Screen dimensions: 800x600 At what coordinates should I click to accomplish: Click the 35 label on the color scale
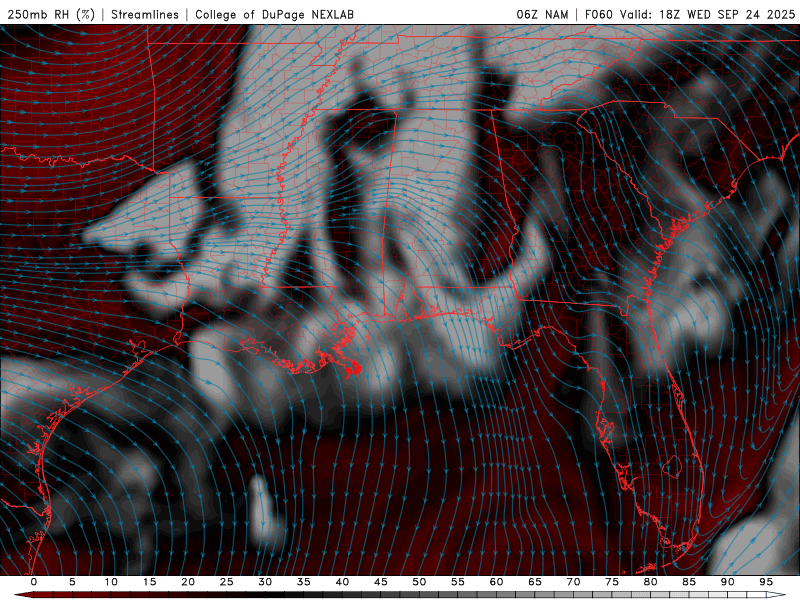coord(304,582)
